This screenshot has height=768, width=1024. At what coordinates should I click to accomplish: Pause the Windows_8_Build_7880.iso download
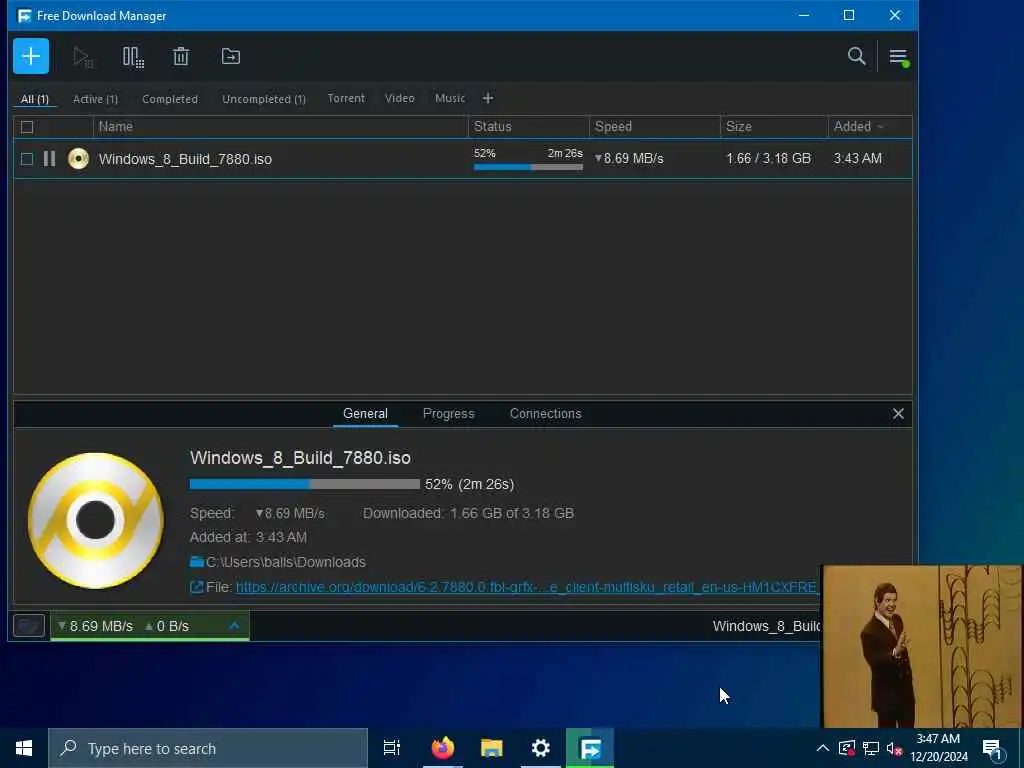coord(50,159)
